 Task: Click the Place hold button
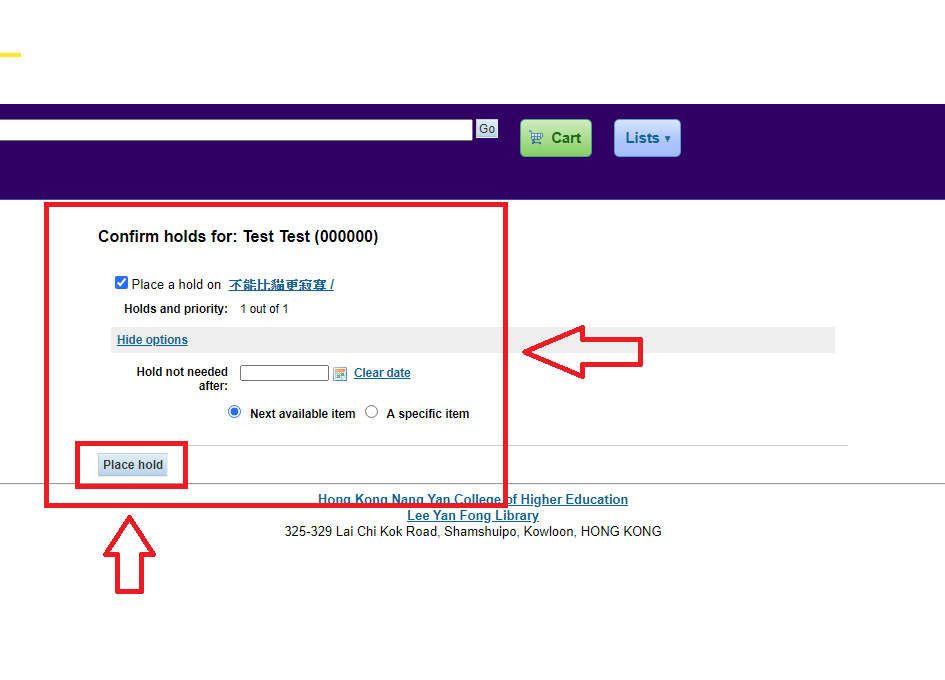click(x=133, y=465)
